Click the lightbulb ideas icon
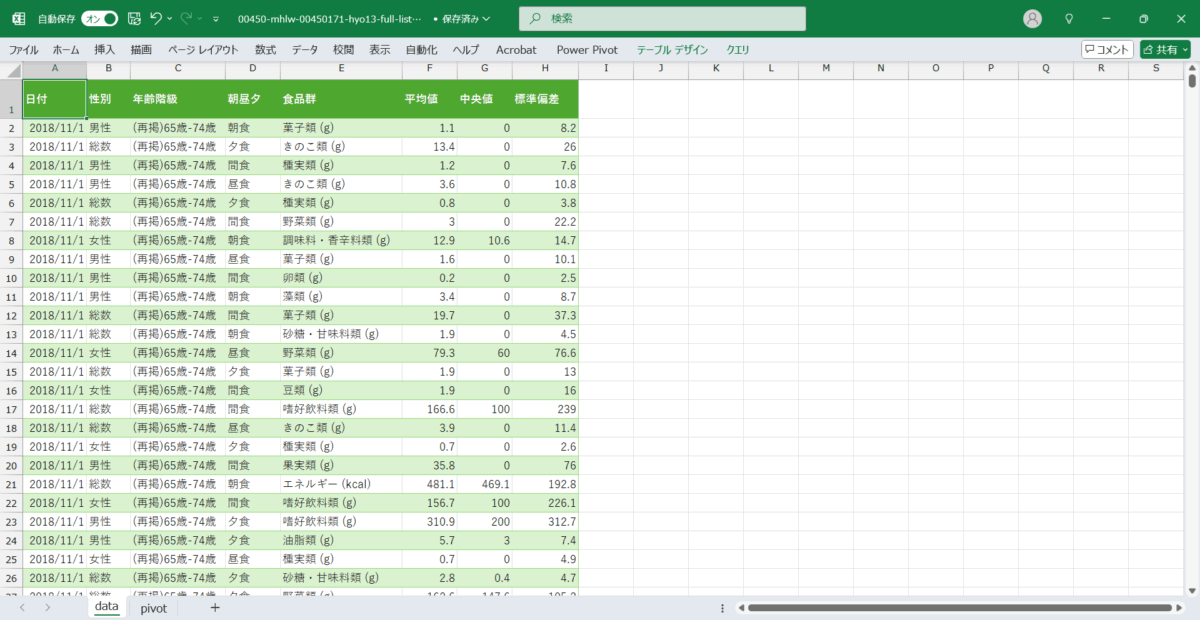 [1069, 19]
